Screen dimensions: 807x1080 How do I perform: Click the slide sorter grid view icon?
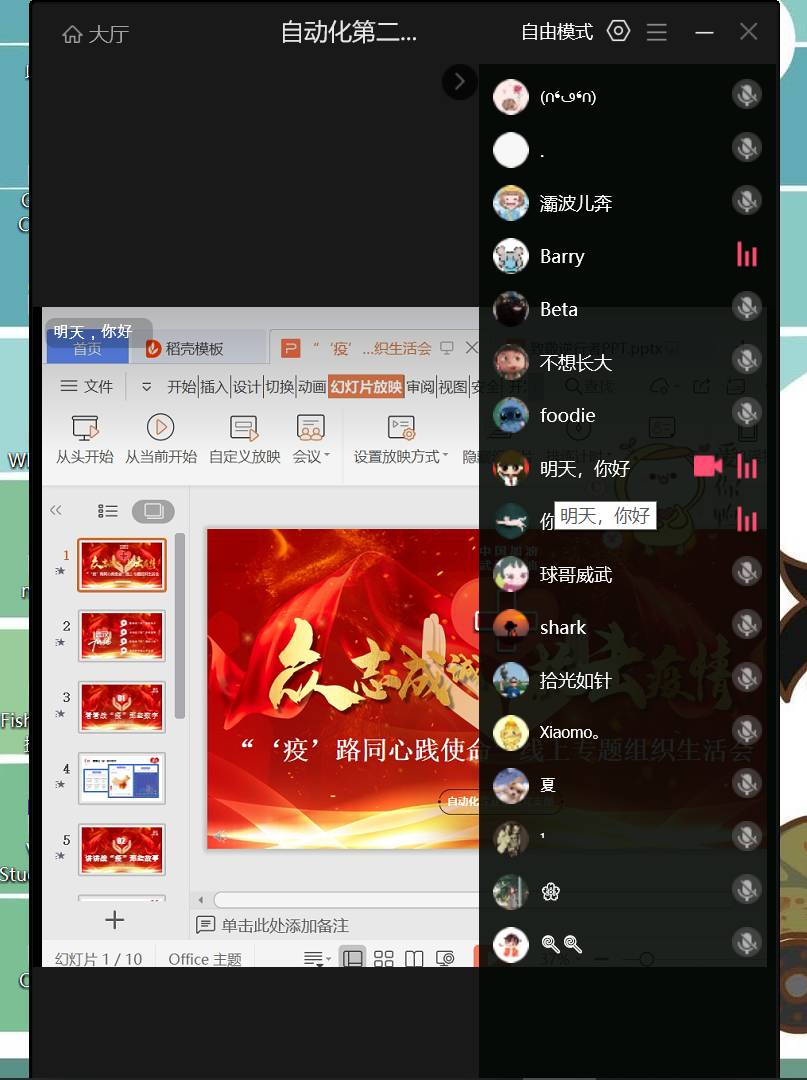(x=383, y=959)
